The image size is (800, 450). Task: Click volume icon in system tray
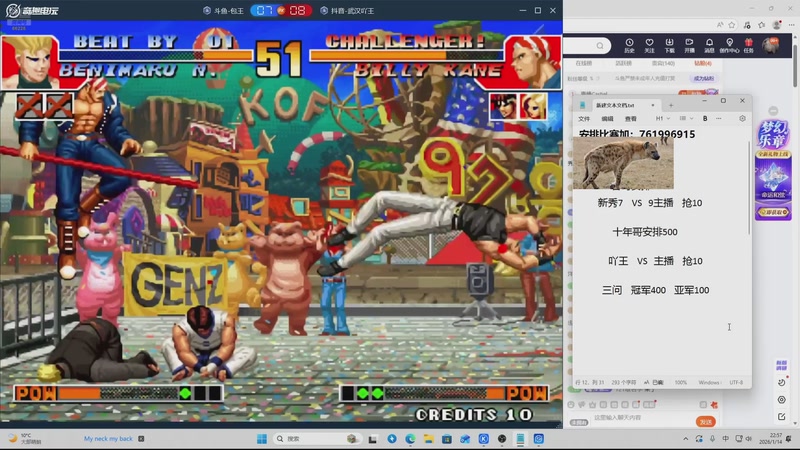click(x=748, y=439)
